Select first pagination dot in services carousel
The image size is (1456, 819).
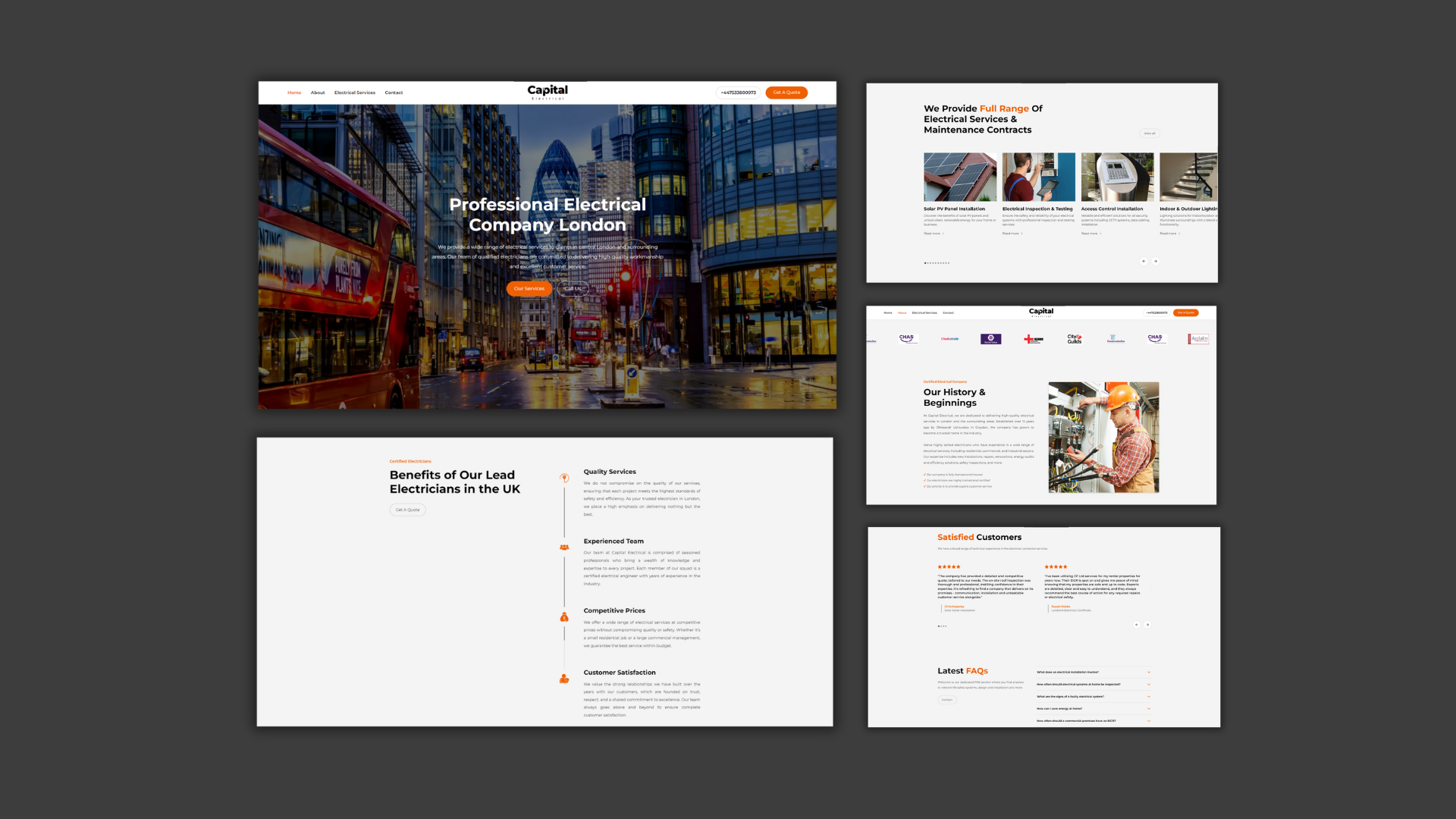(x=925, y=263)
